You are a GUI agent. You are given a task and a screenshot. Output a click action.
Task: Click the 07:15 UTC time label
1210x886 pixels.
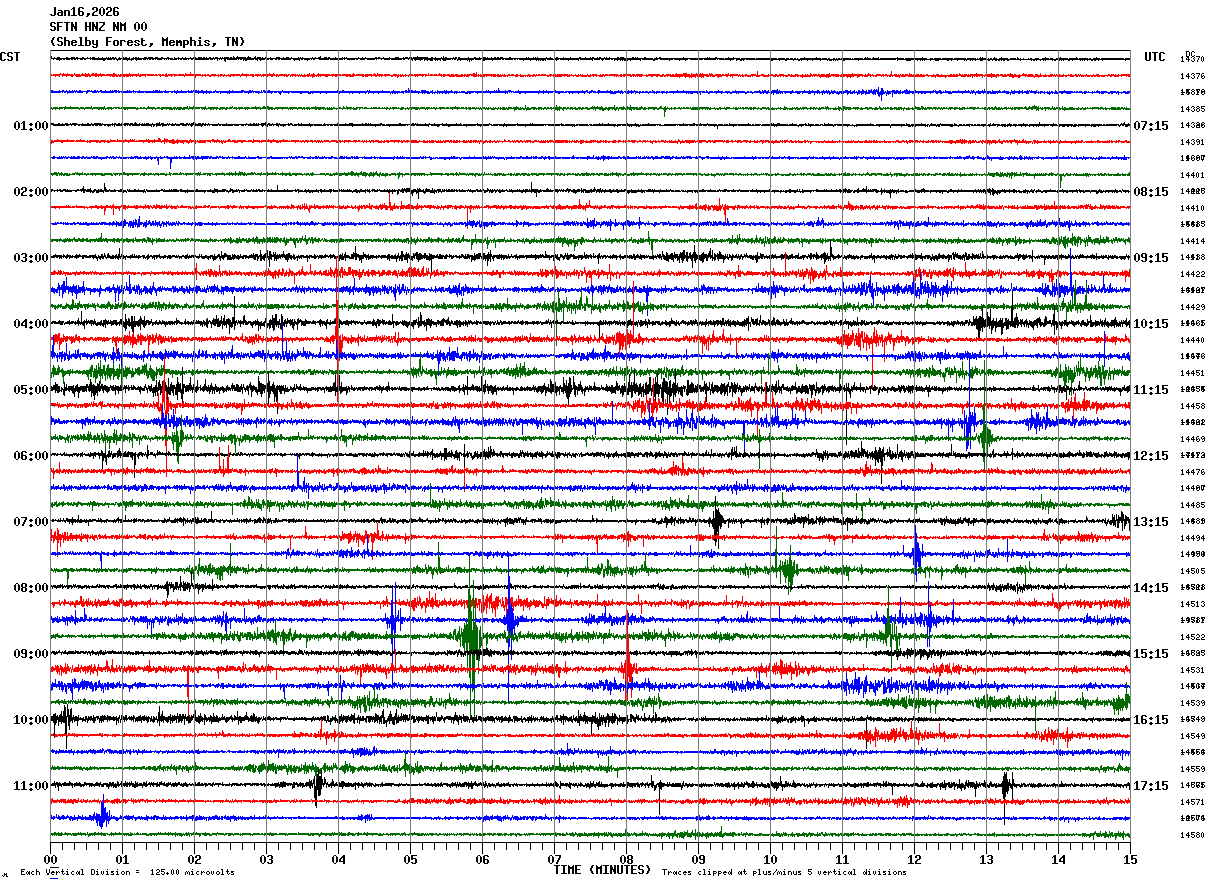[1151, 126]
